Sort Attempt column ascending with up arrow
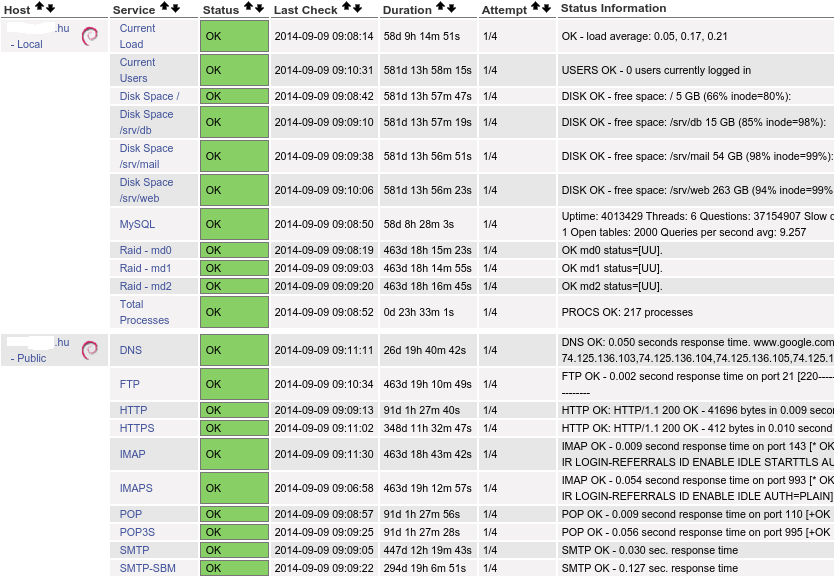This screenshot has height=578, width=834. click(x=536, y=7)
